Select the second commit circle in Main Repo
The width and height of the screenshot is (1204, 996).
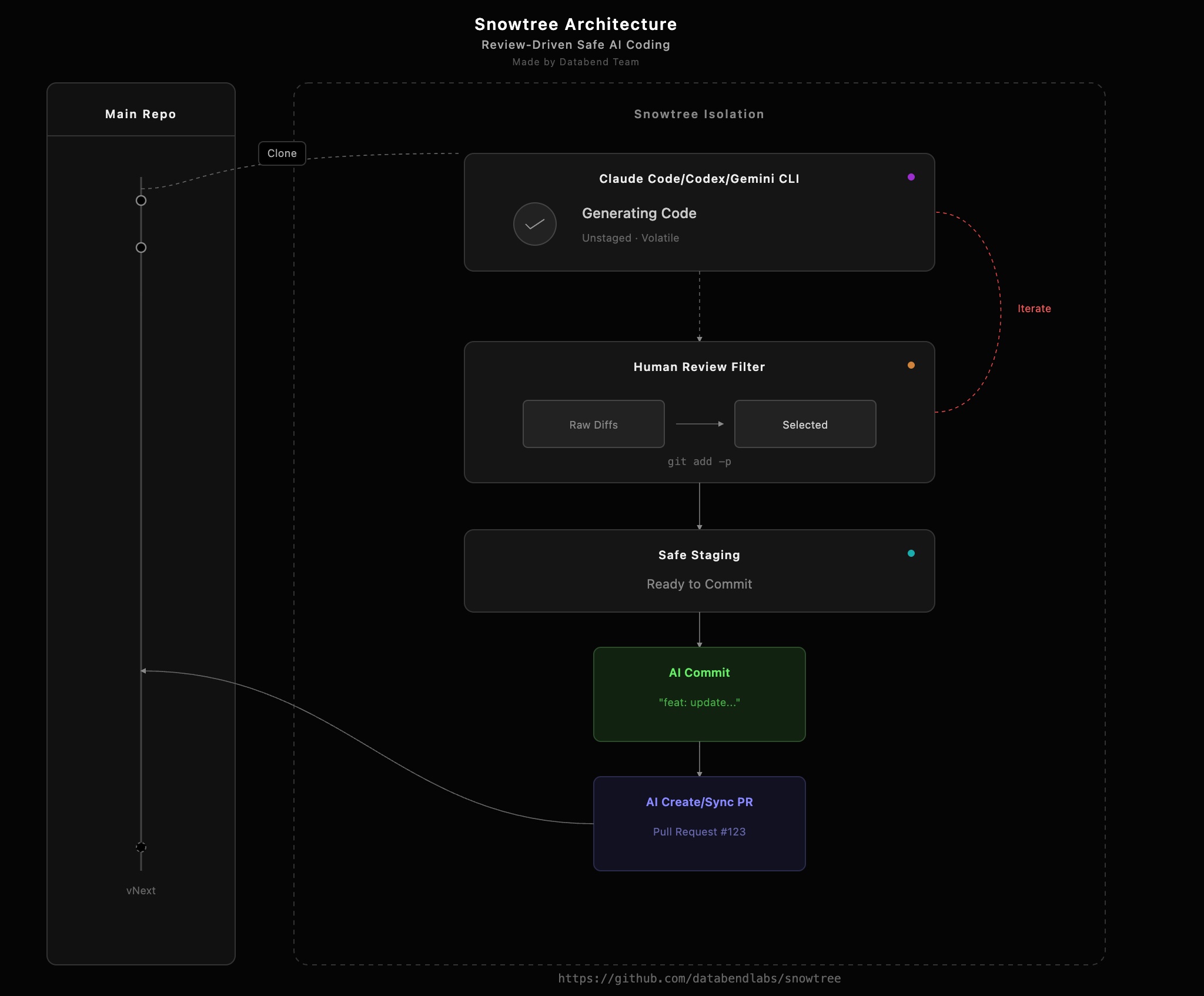(141, 248)
